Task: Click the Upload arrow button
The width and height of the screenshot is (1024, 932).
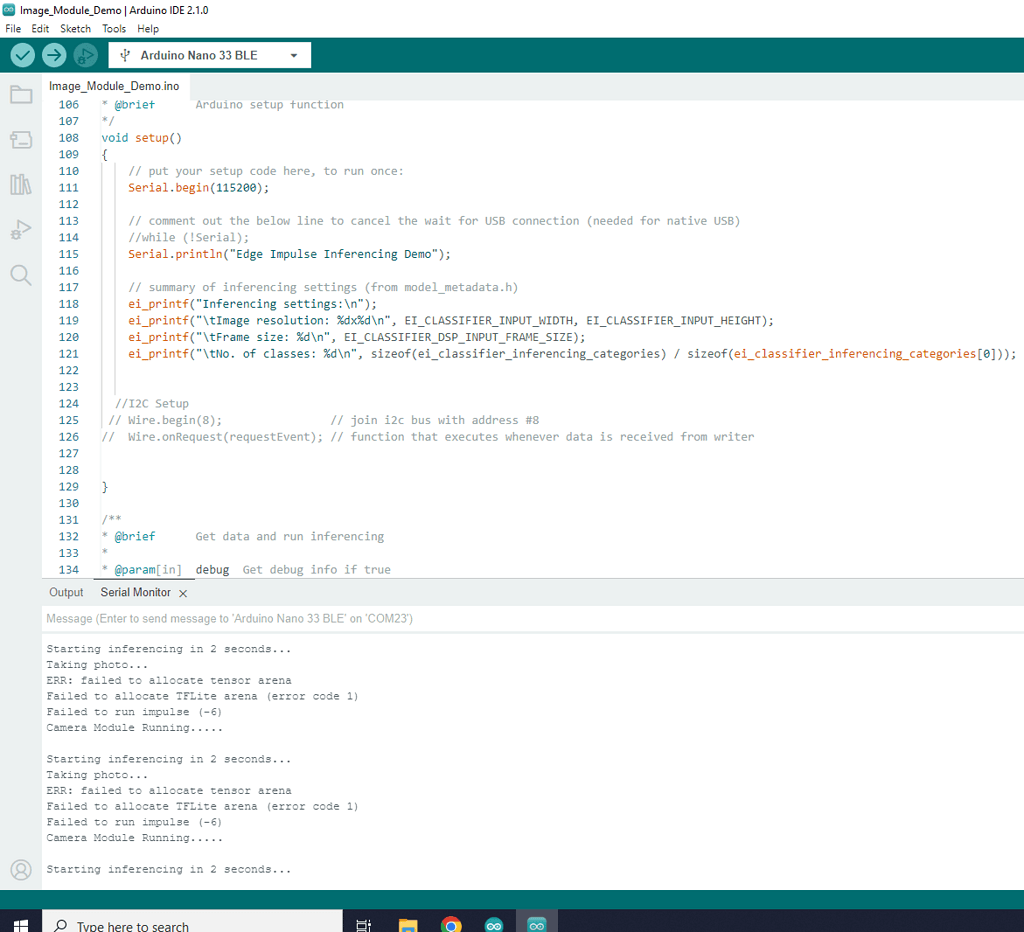Action: click(x=54, y=56)
